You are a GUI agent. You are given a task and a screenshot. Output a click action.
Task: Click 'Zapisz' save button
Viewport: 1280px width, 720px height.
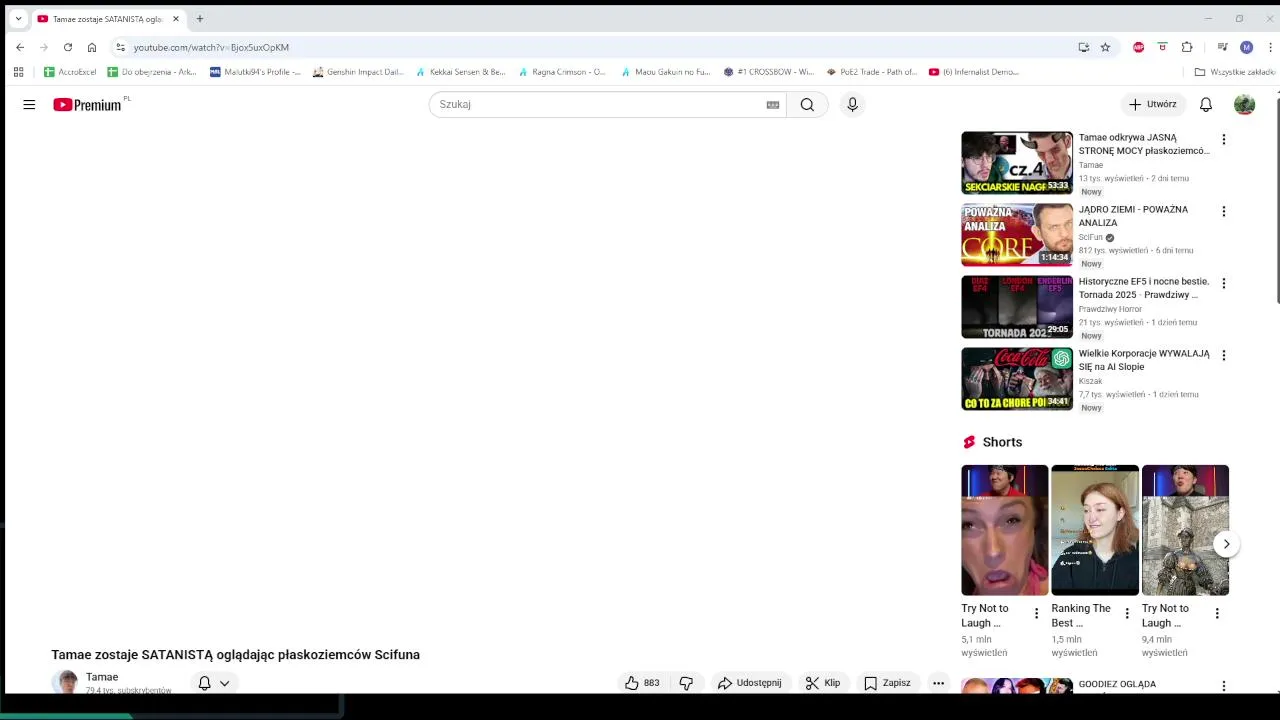(x=888, y=683)
